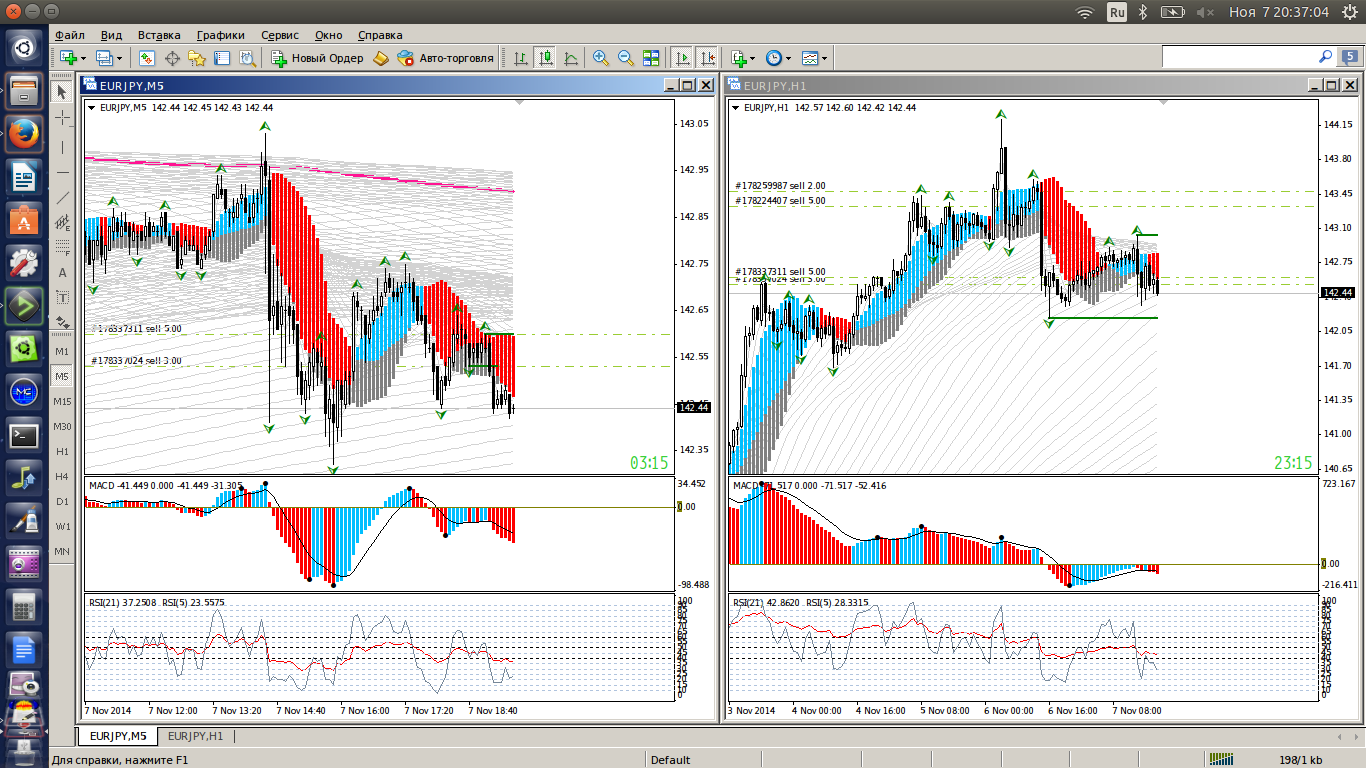Switch chart to candlesticks
The image size is (1366, 768).
(x=546, y=58)
